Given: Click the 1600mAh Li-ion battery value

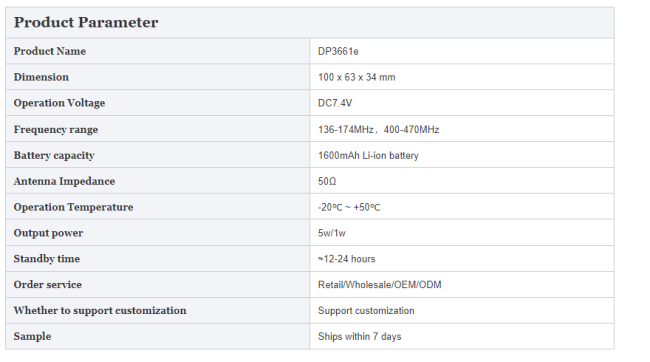Looking at the screenshot, I should [x=368, y=155].
